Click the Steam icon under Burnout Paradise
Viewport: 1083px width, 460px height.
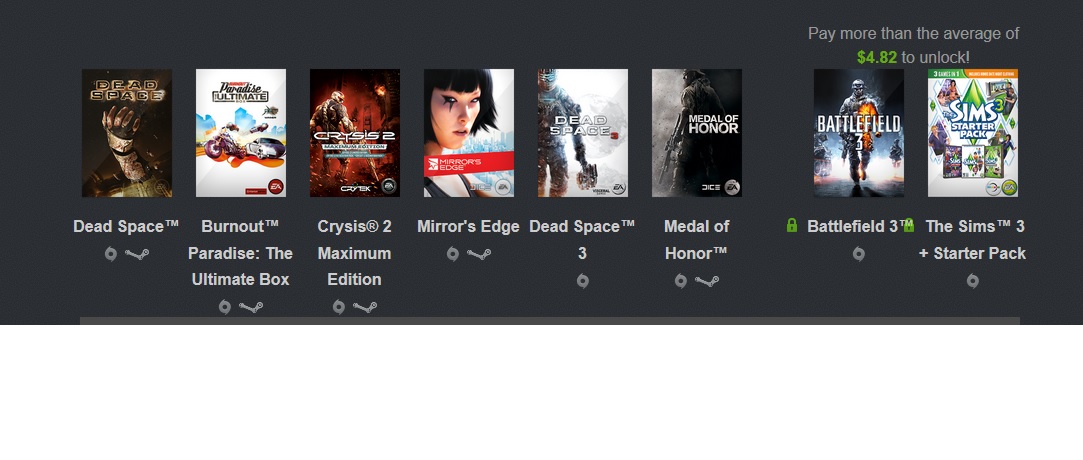(251, 307)
